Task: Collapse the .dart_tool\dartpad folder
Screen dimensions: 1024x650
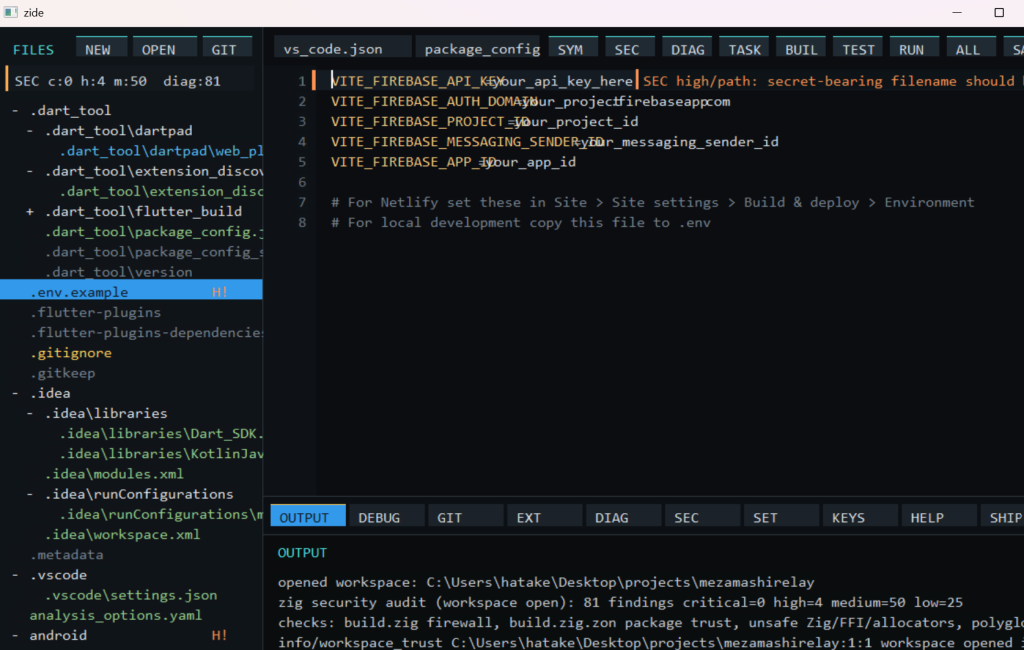Action: [x=30, y=131]
